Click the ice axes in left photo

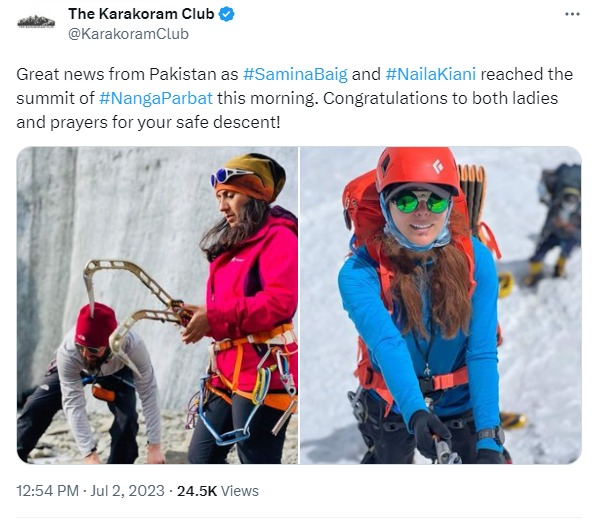[136, 299]
